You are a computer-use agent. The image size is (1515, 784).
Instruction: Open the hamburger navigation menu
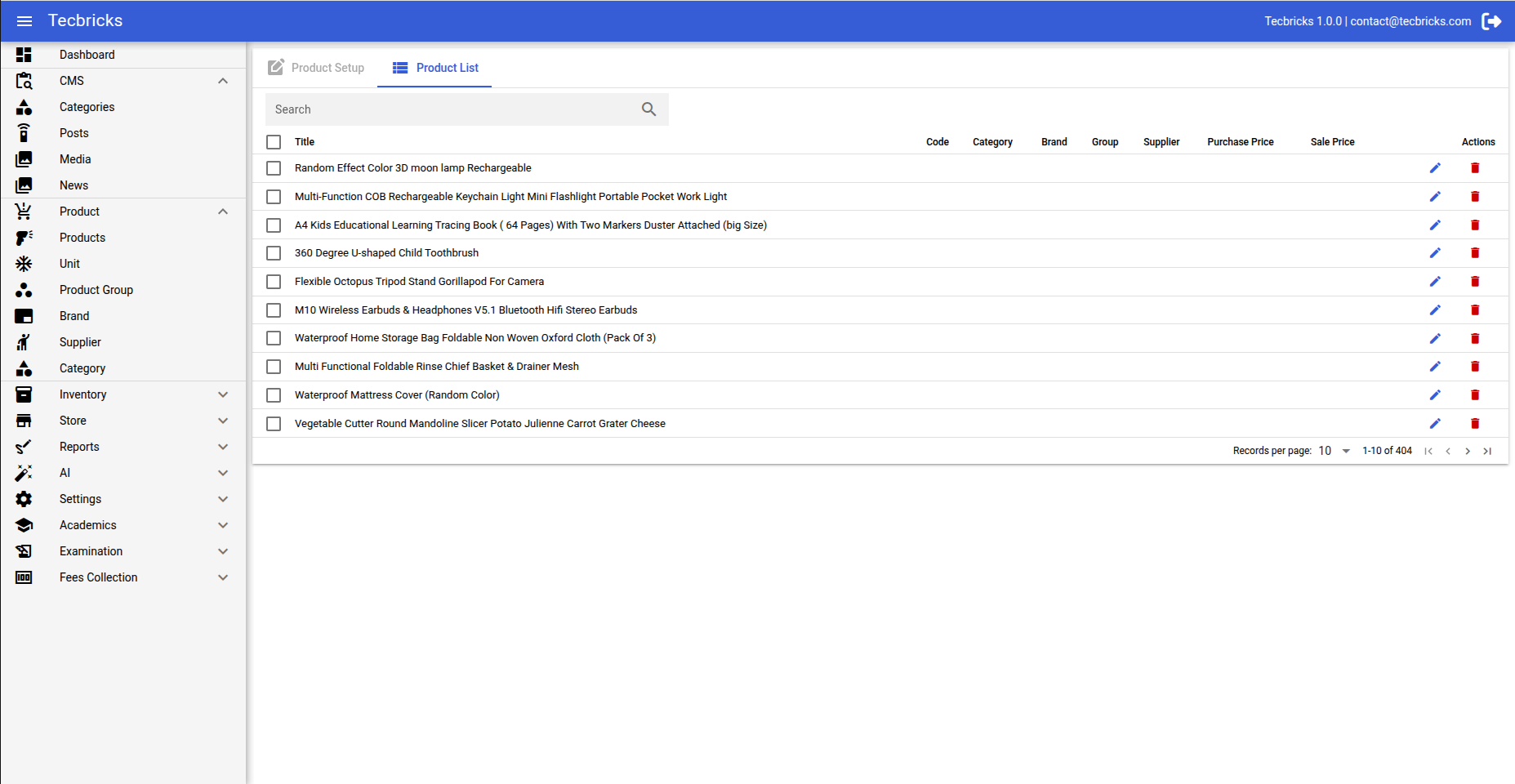click(25, 21)
